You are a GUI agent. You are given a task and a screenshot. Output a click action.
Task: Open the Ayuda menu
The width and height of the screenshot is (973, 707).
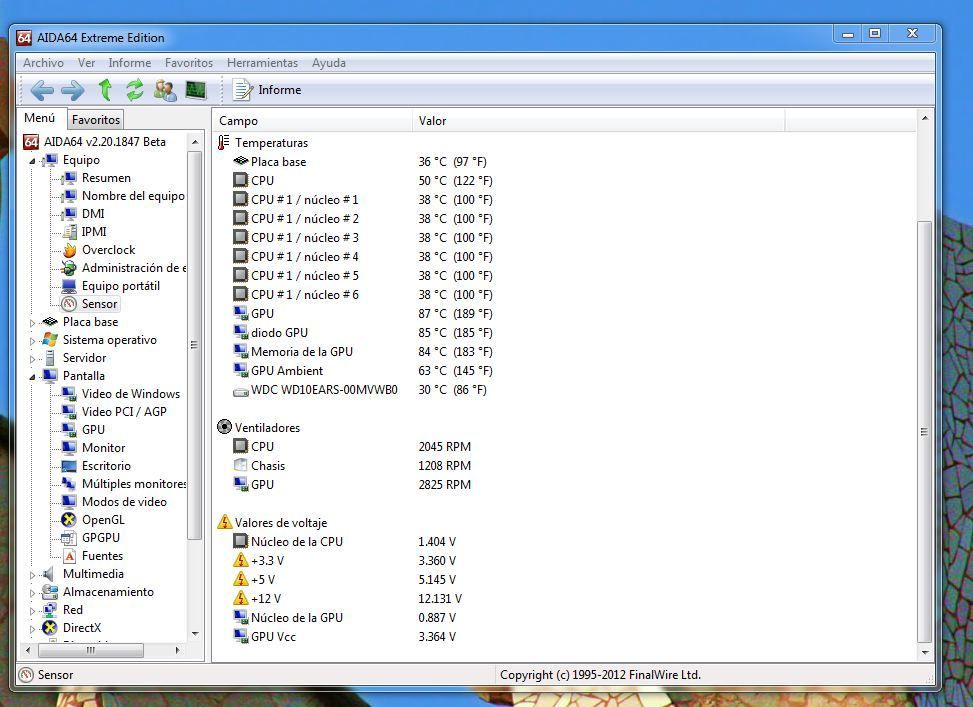click(329, 63)
